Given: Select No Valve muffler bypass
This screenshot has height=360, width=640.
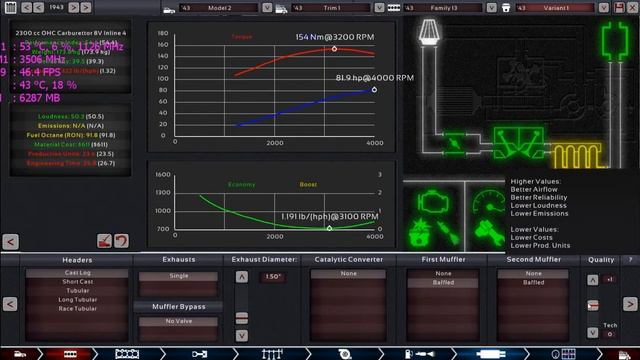Looking at the screenshot, I should [x=178, y=321].
